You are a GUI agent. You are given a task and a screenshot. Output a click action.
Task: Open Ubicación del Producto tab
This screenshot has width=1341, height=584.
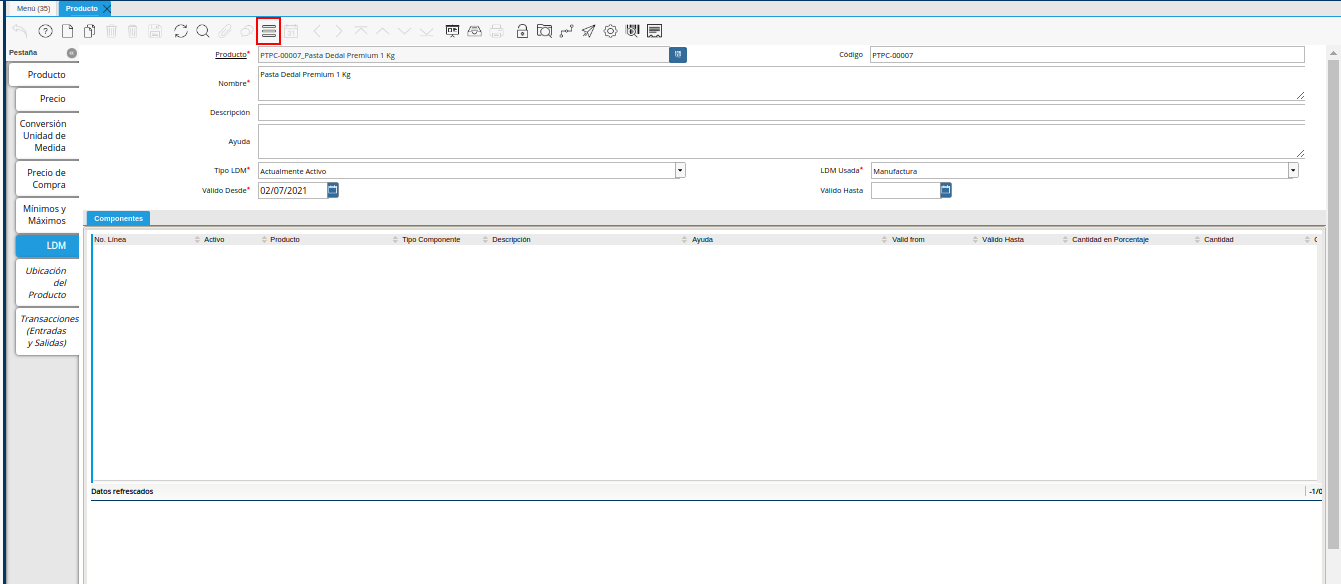tap(46, 283)
